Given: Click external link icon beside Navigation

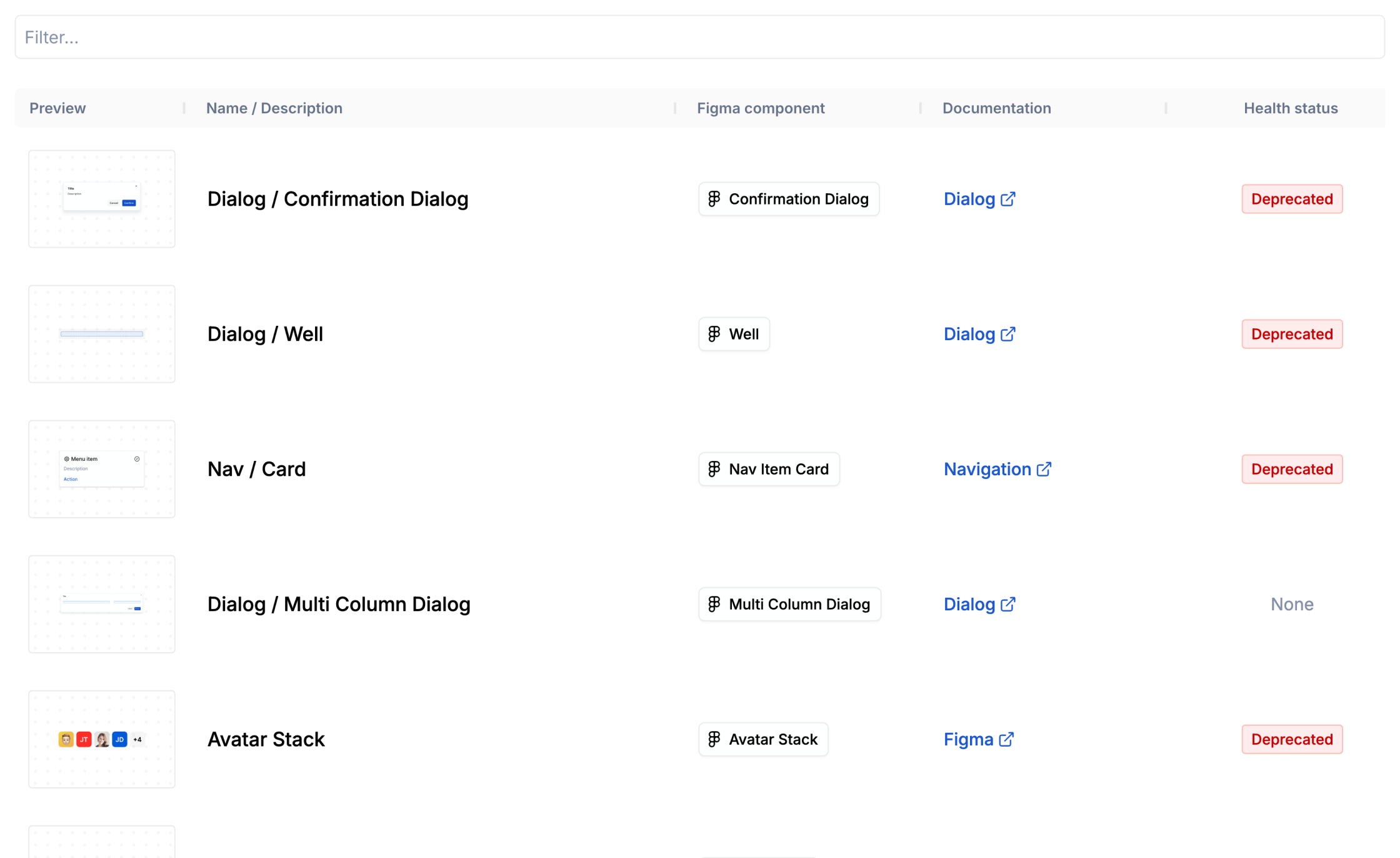Looking at the screenshot, I should tap(1044, 469).
